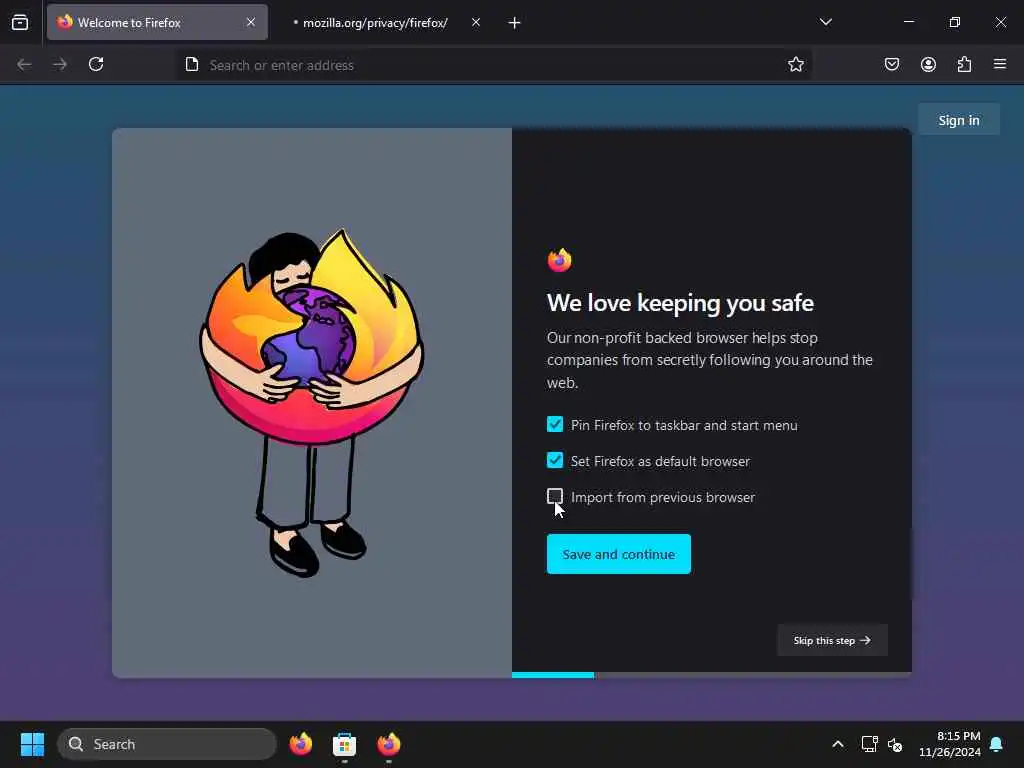The image size is (1024, 768).
Task: Open the Extensions puzzle icon
Action: pos(964,65)
